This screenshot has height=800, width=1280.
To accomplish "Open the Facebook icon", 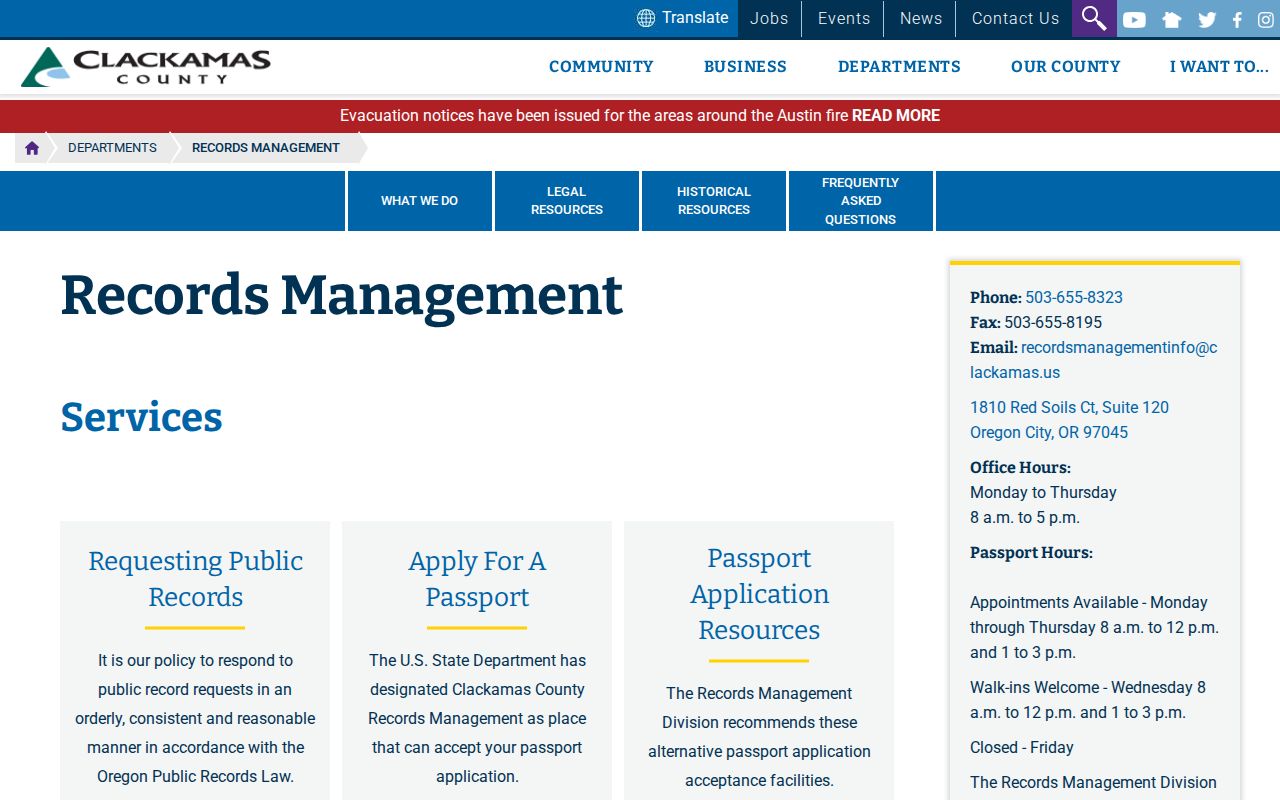I will [1237, 19].
